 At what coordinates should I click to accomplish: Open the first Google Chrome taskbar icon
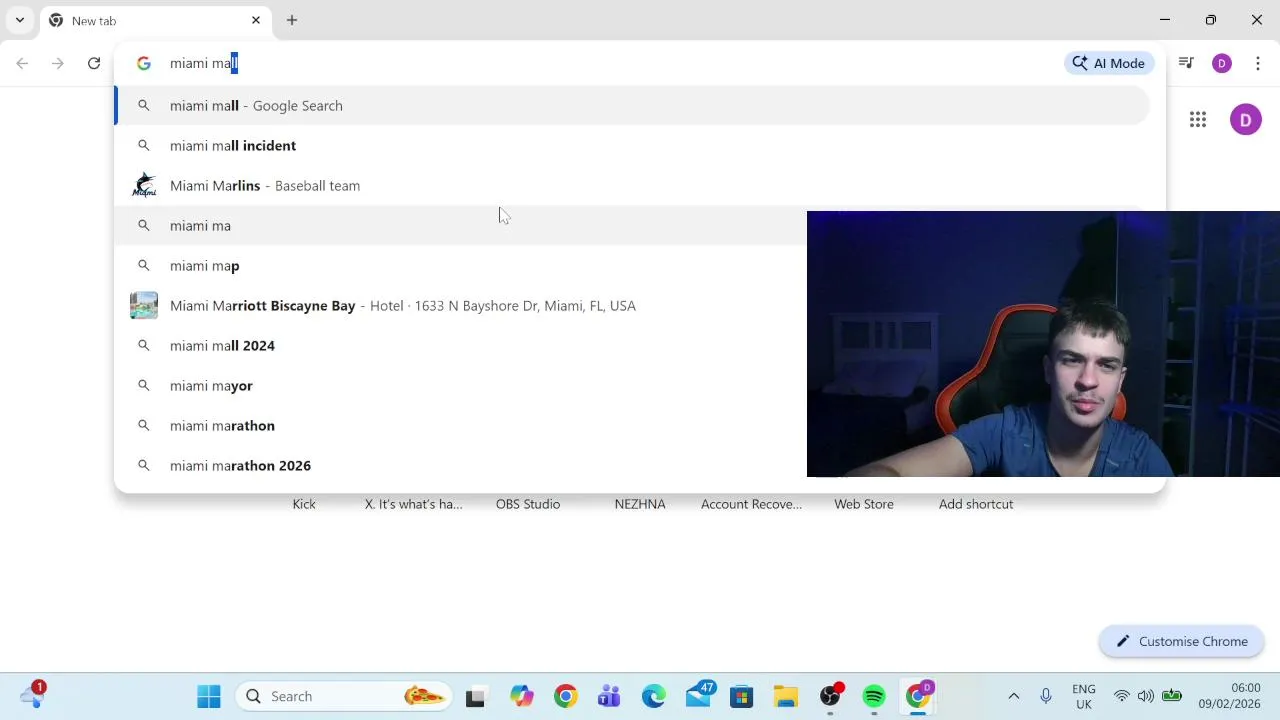pyautogui.click(x=566, y=696)
